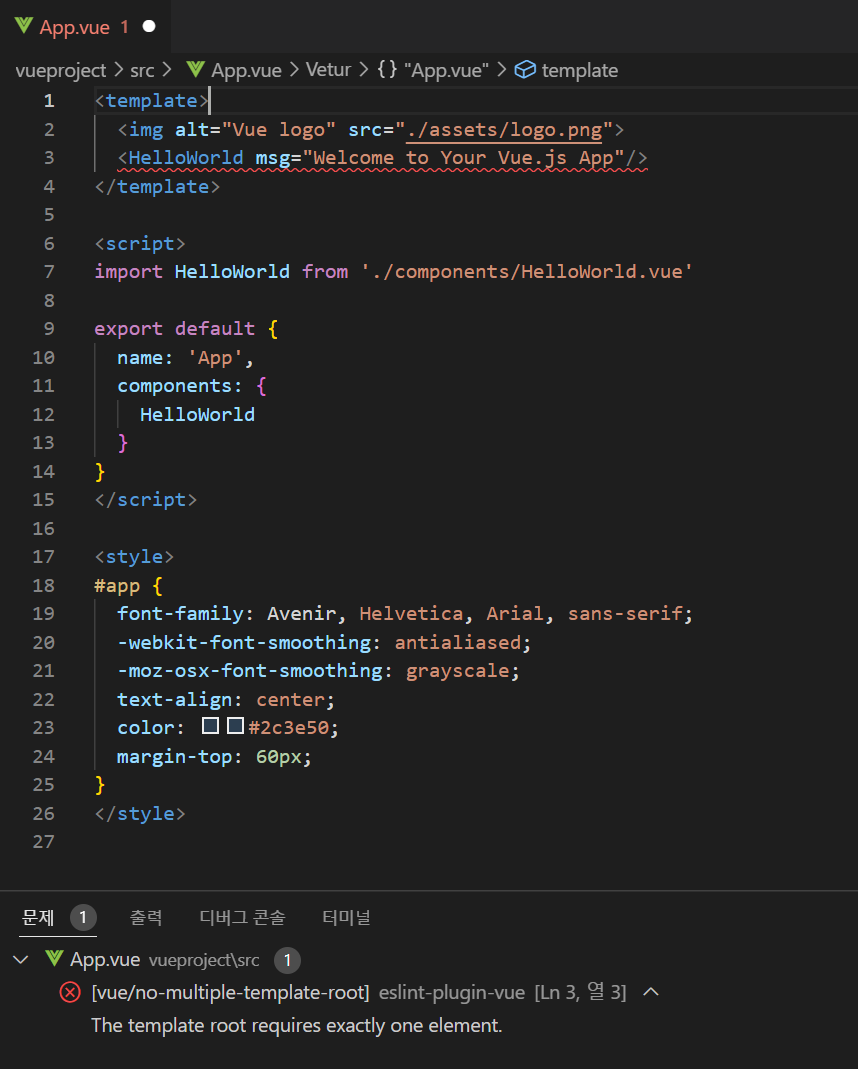Viewport: 858px width, 1069px height.
Task: Open the template breadcrumb symbol
Action: tap(580, 70)
